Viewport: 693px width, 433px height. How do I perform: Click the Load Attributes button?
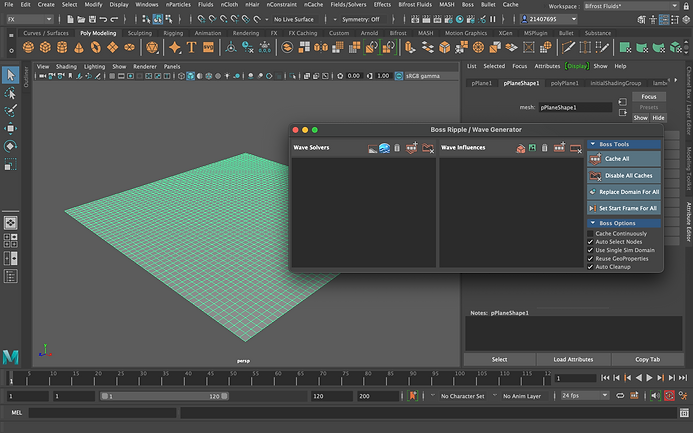(x=573, y=360)
